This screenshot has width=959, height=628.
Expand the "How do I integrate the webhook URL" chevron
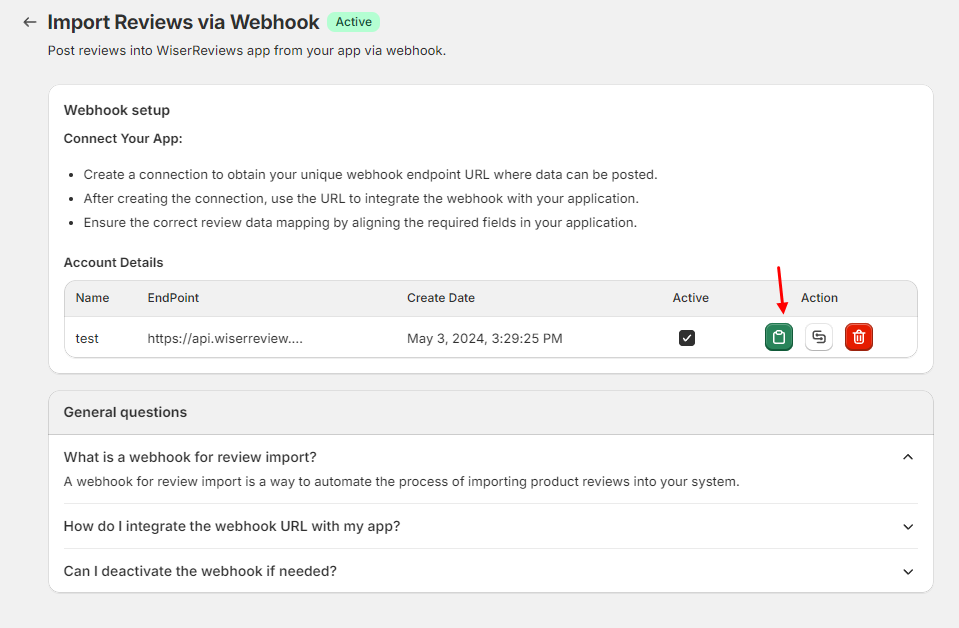[908, 527]
